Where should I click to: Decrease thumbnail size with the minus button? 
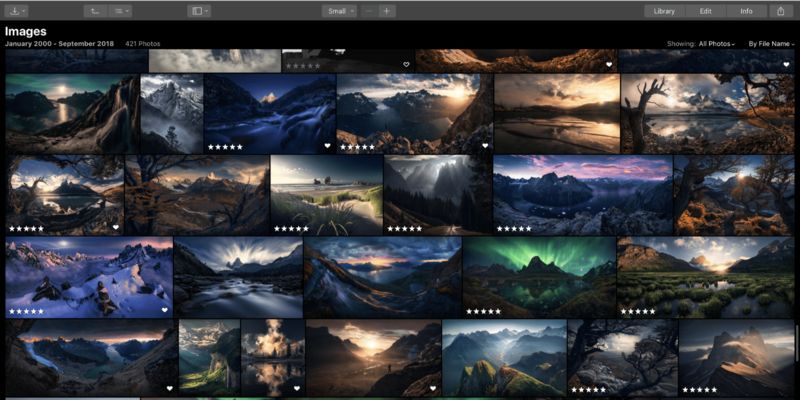(368, 11)
